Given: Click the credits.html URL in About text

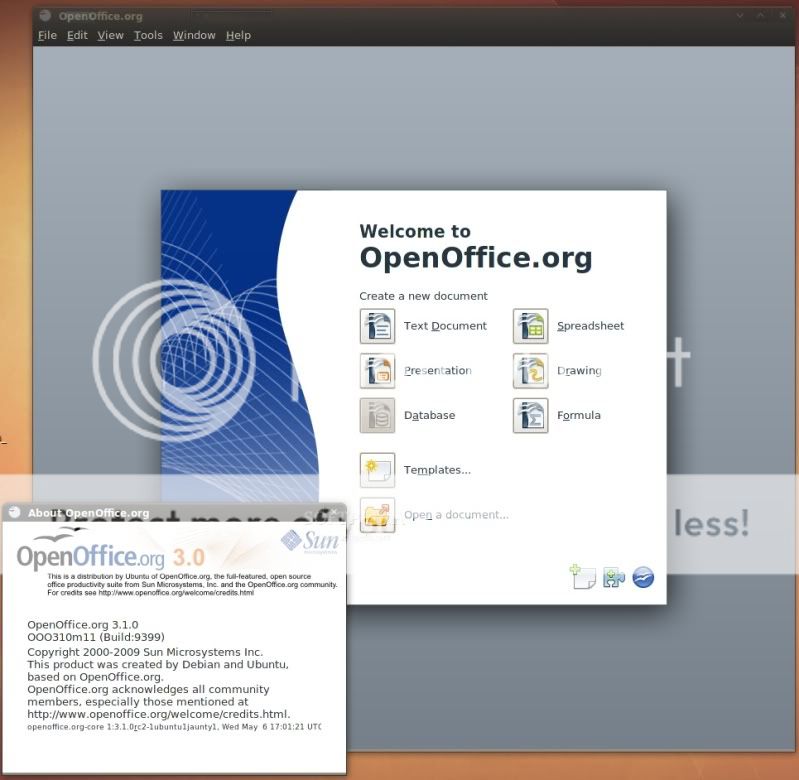Looking at the screenshot, I should [x=158, y=714].
